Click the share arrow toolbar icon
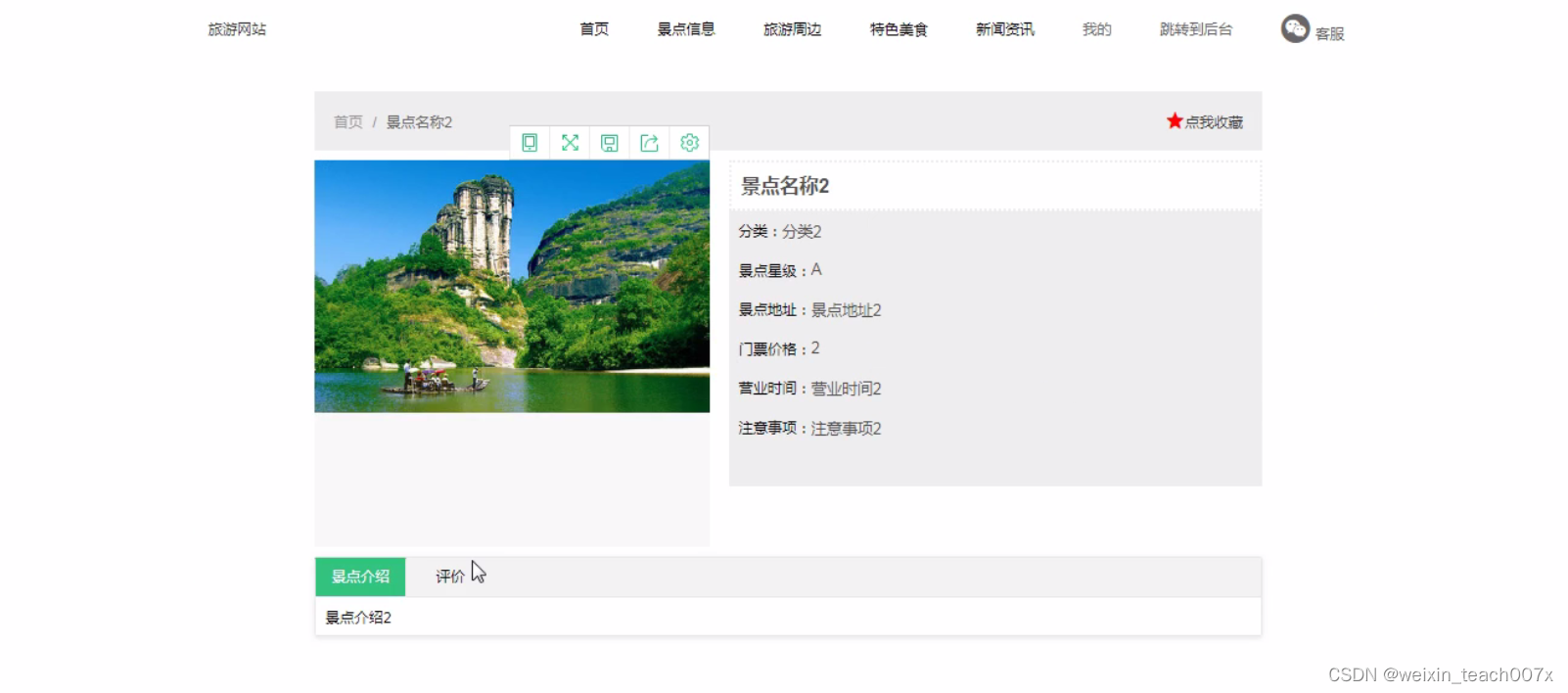This screenshot has height=693, width=1568. coord(650,143)
